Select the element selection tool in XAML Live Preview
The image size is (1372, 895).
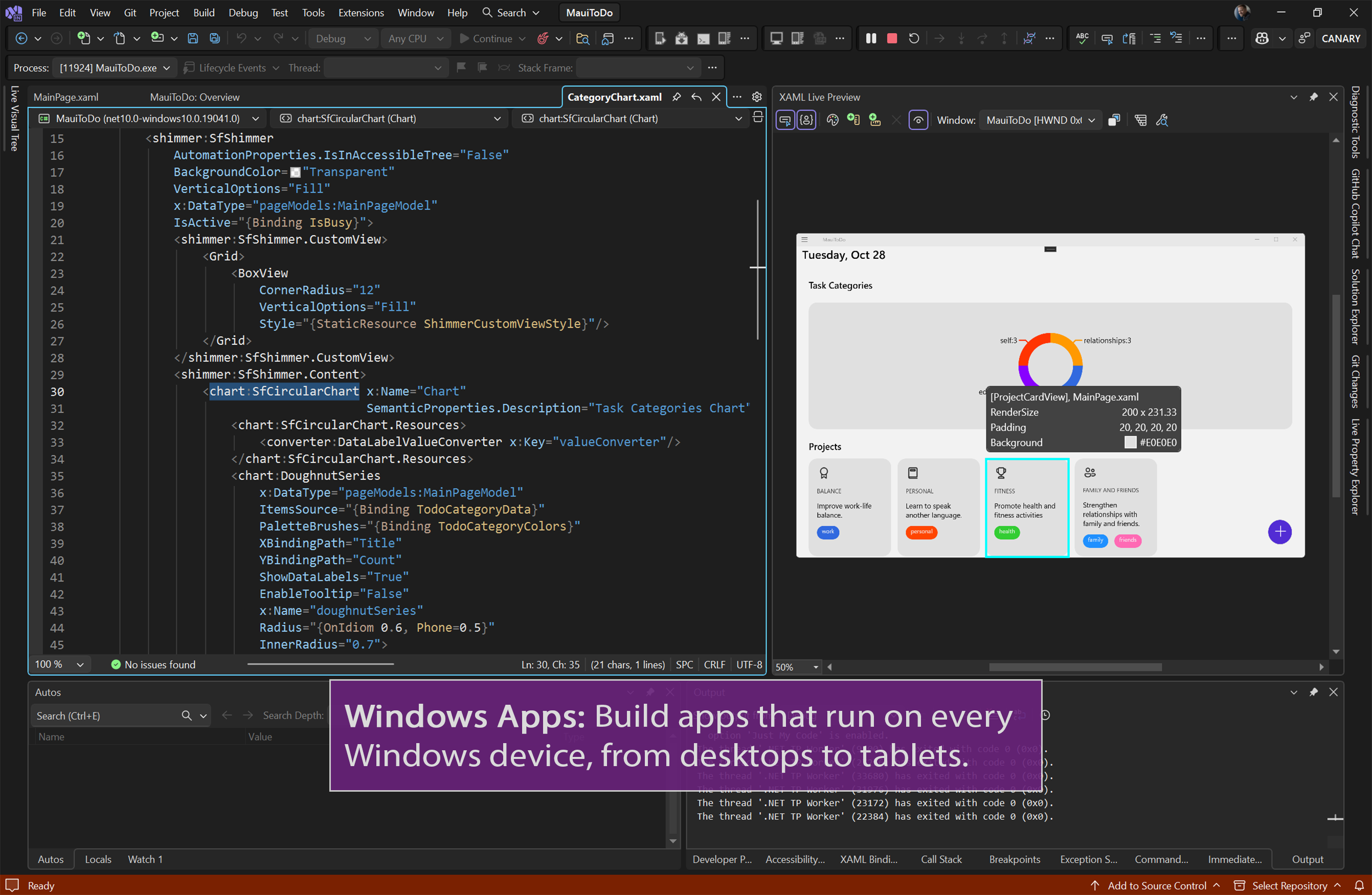[785, 120]
